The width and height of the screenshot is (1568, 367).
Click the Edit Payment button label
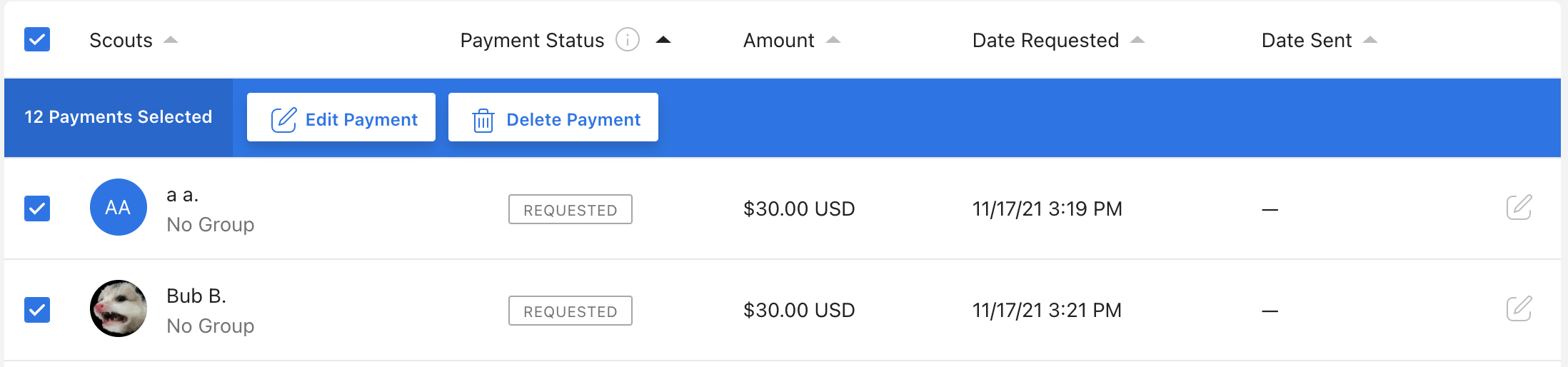pos(361,119)
